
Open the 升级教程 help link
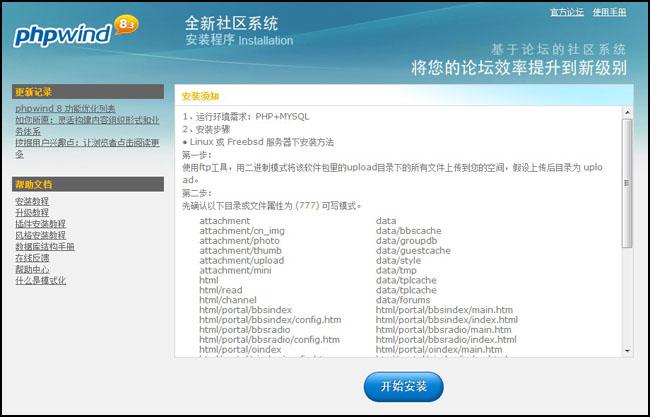(32, 213)
